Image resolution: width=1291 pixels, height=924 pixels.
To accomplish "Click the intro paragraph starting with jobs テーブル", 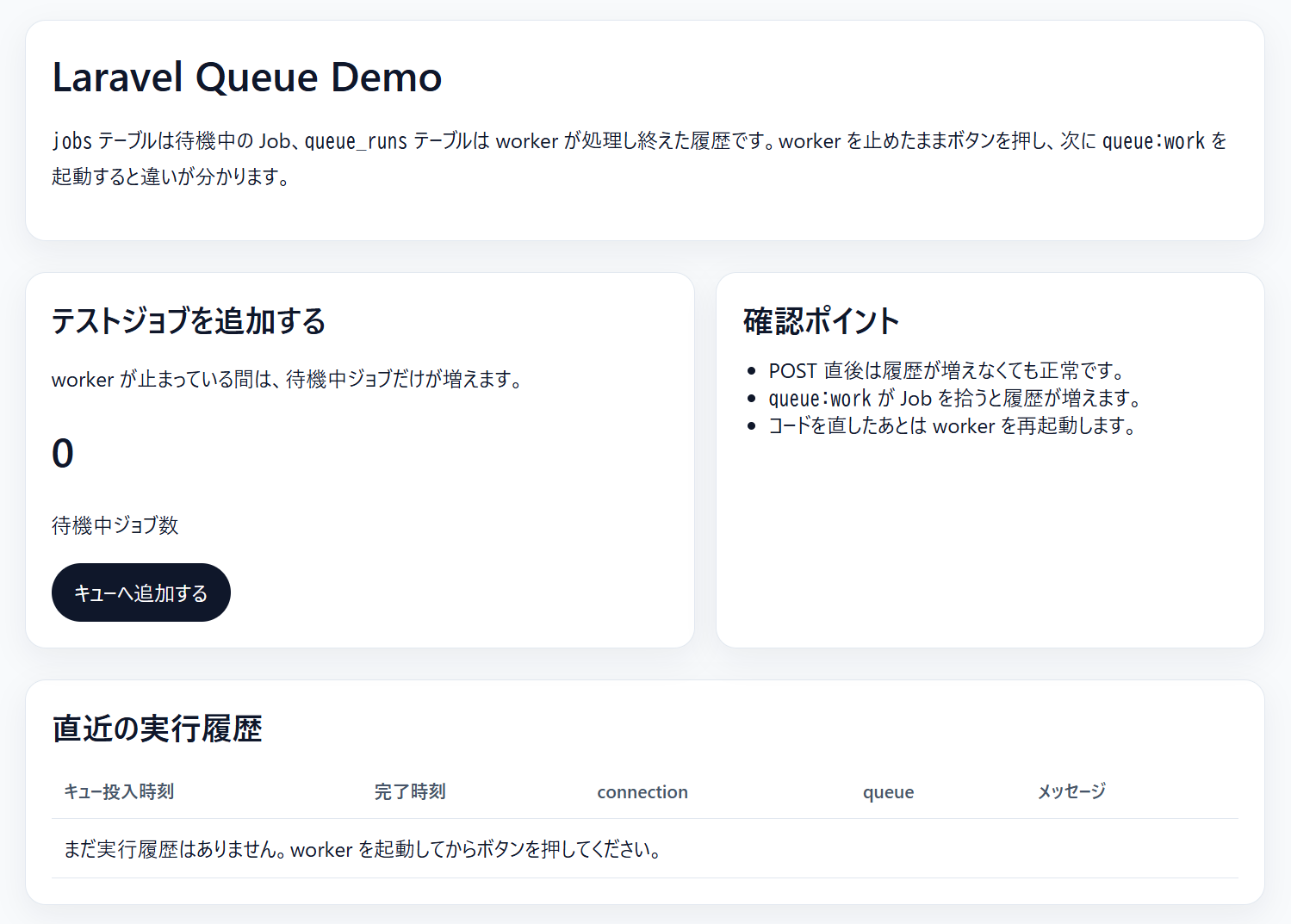I will (x=639, y=158).
